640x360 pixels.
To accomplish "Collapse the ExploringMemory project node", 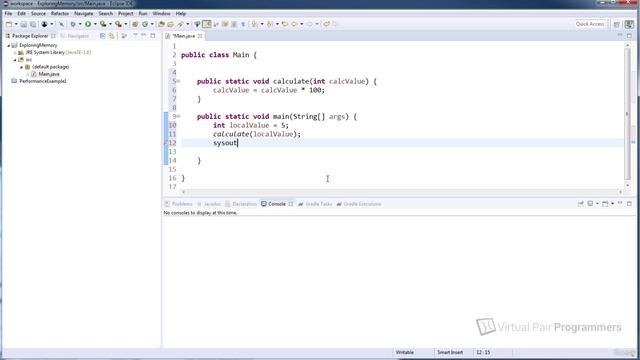I will point(8,45).
